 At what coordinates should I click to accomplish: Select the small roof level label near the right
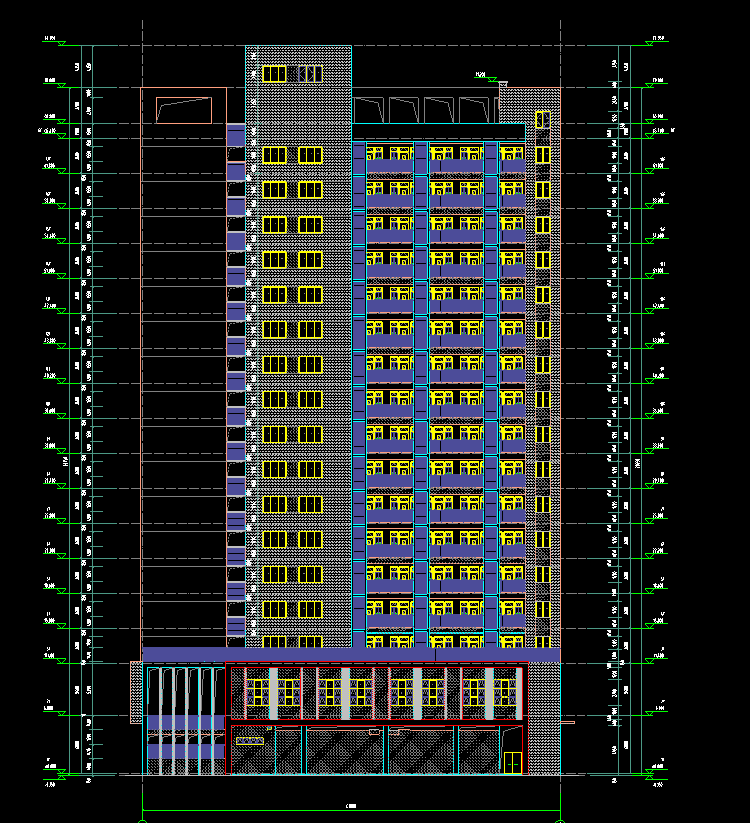click(480, 74)
